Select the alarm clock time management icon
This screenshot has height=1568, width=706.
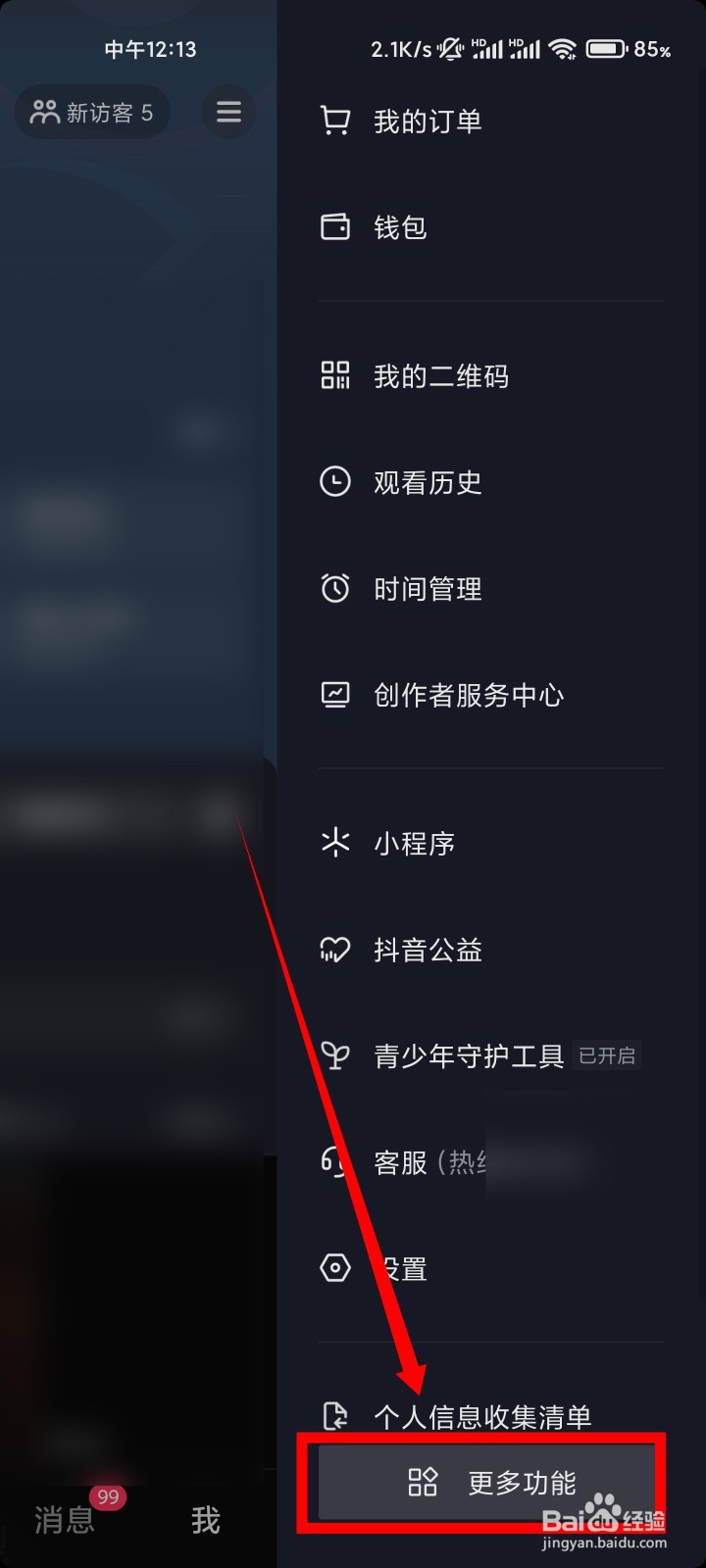[x=335, y=588]
